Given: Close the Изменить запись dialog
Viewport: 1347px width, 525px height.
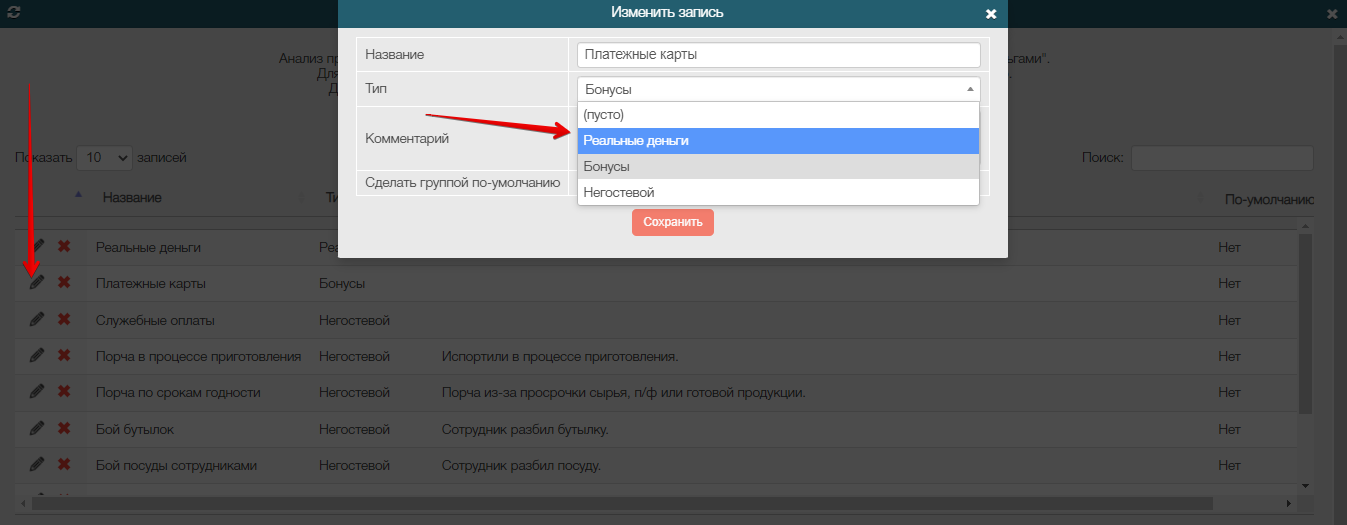Looking at the screenshot, I should click(x=991, y=14).
